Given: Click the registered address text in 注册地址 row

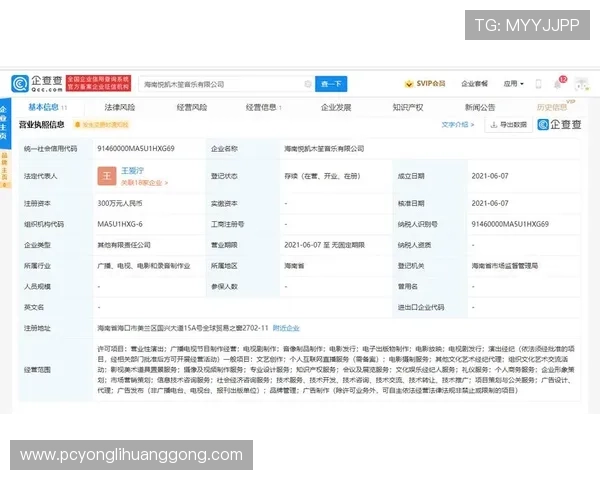Looking at the screenshot, I should click(x=183, y=328).
